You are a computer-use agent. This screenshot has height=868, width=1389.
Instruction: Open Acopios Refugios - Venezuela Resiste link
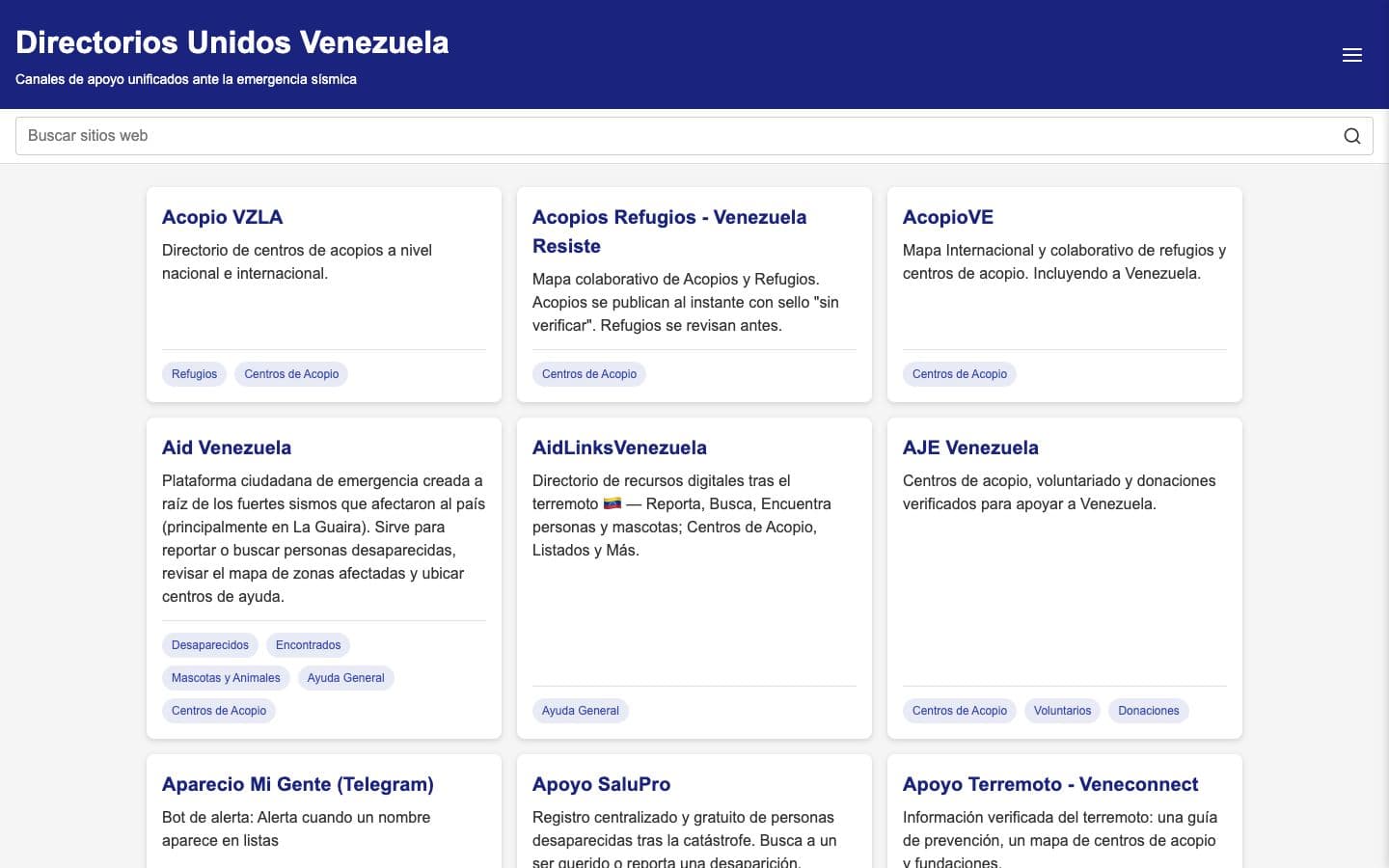pyautogui.click(x=669, y=231)
